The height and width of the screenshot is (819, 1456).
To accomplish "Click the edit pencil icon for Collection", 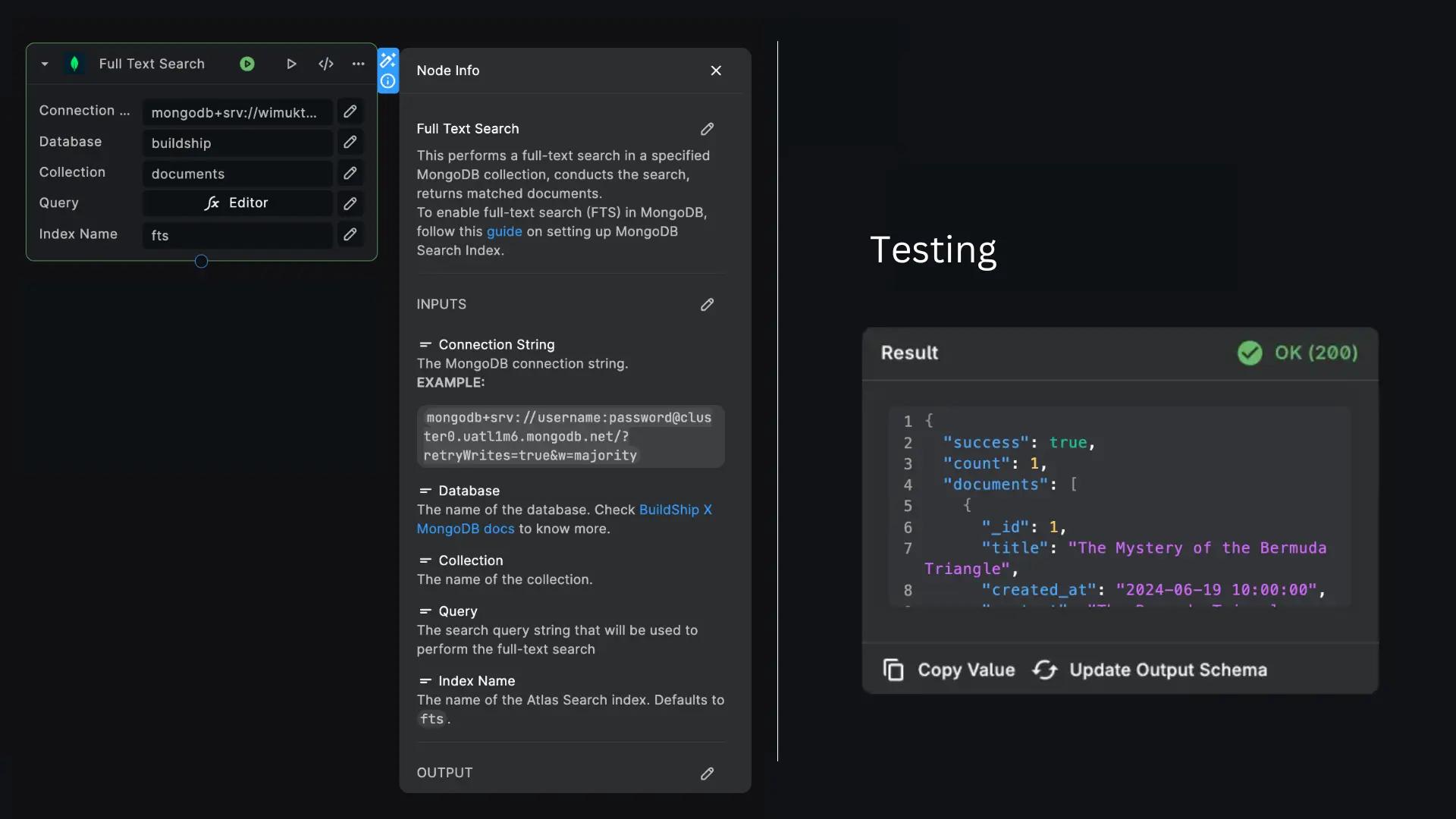I will pos(349,172).
